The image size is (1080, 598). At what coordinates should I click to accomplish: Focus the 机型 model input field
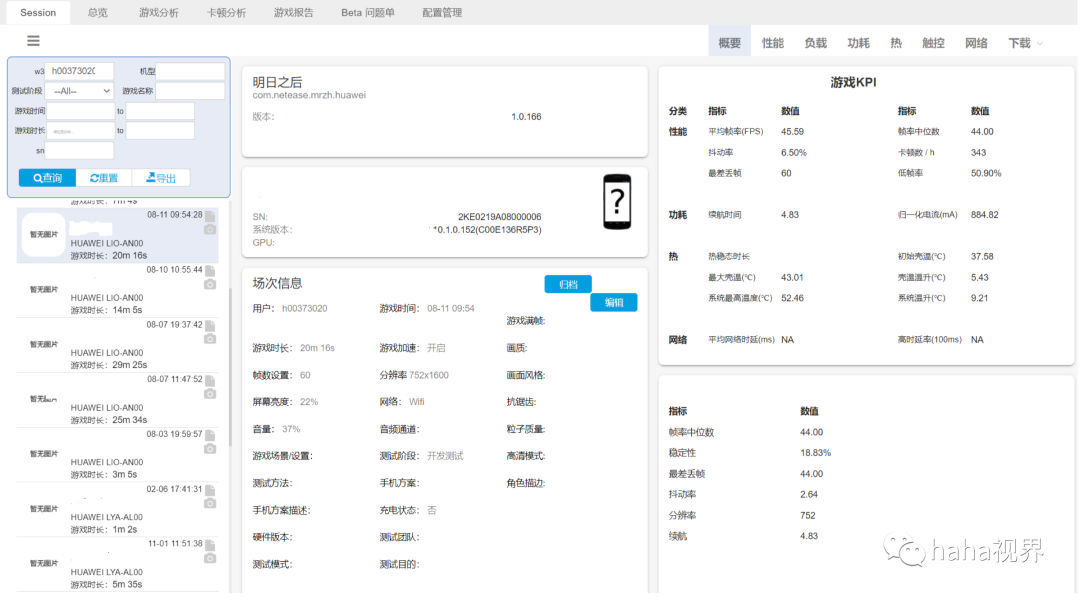click(x=190, y=71)
